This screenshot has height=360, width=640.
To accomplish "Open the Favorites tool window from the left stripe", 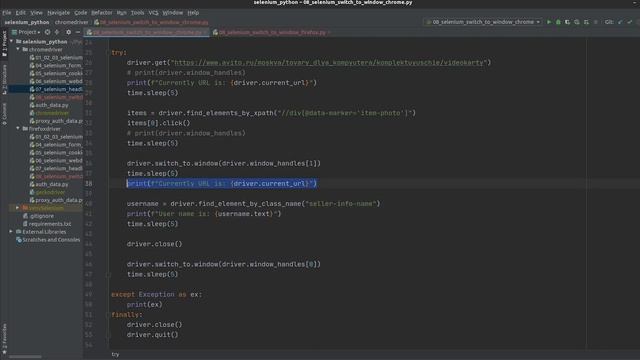I will click(x=4, y=339).
